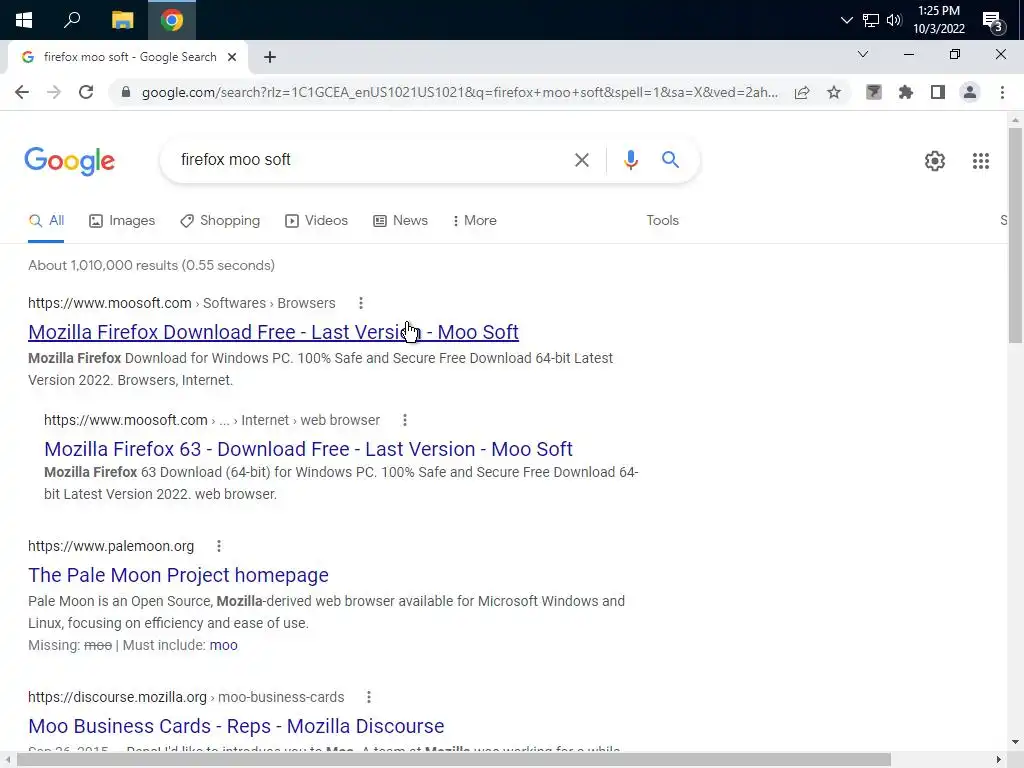The height and width of the screenshot is (768, 1024).
Task: Select the All results tab
Action: 46,221
